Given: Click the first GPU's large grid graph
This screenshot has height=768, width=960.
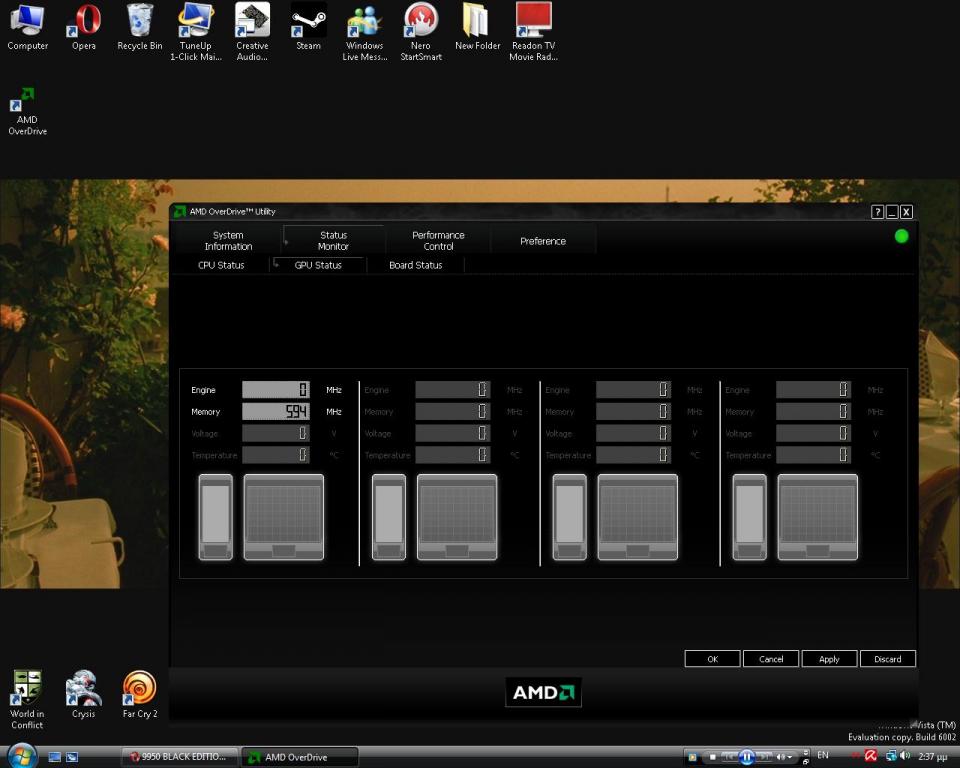Looking at the screenshot, I should click(x=283, y=517).
